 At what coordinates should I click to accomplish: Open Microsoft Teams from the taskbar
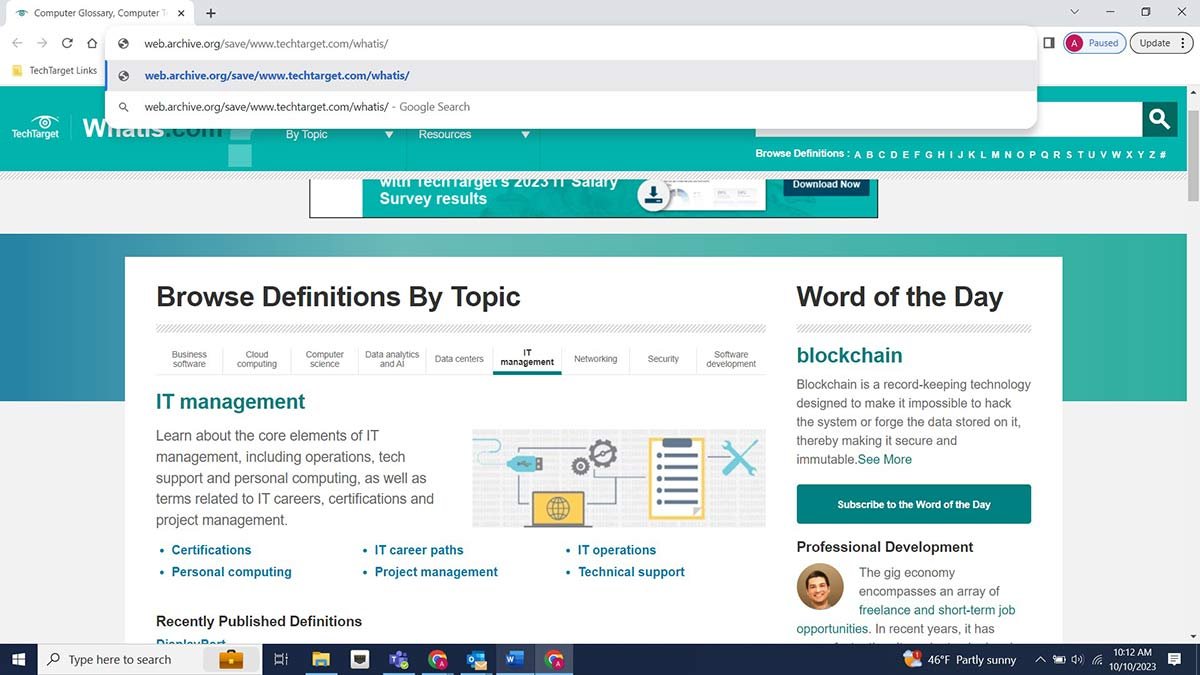point(398,659)
